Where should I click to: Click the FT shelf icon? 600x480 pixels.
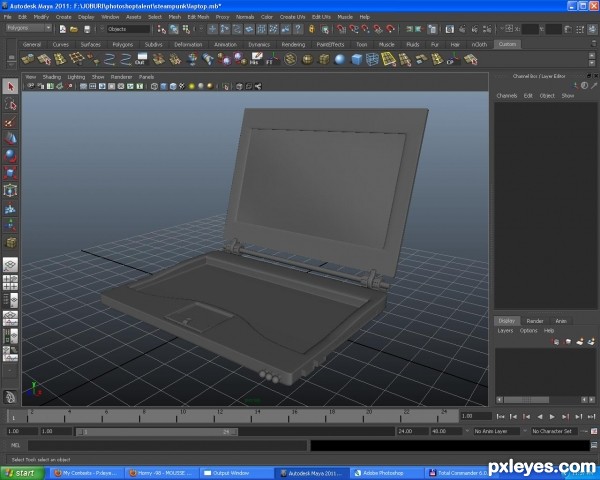tap(272, 59)
